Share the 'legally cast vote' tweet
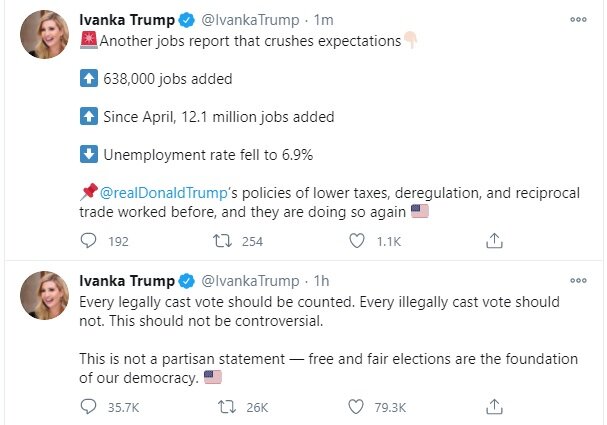The height and width of the screenshot is (425, 607). (493, 406)
